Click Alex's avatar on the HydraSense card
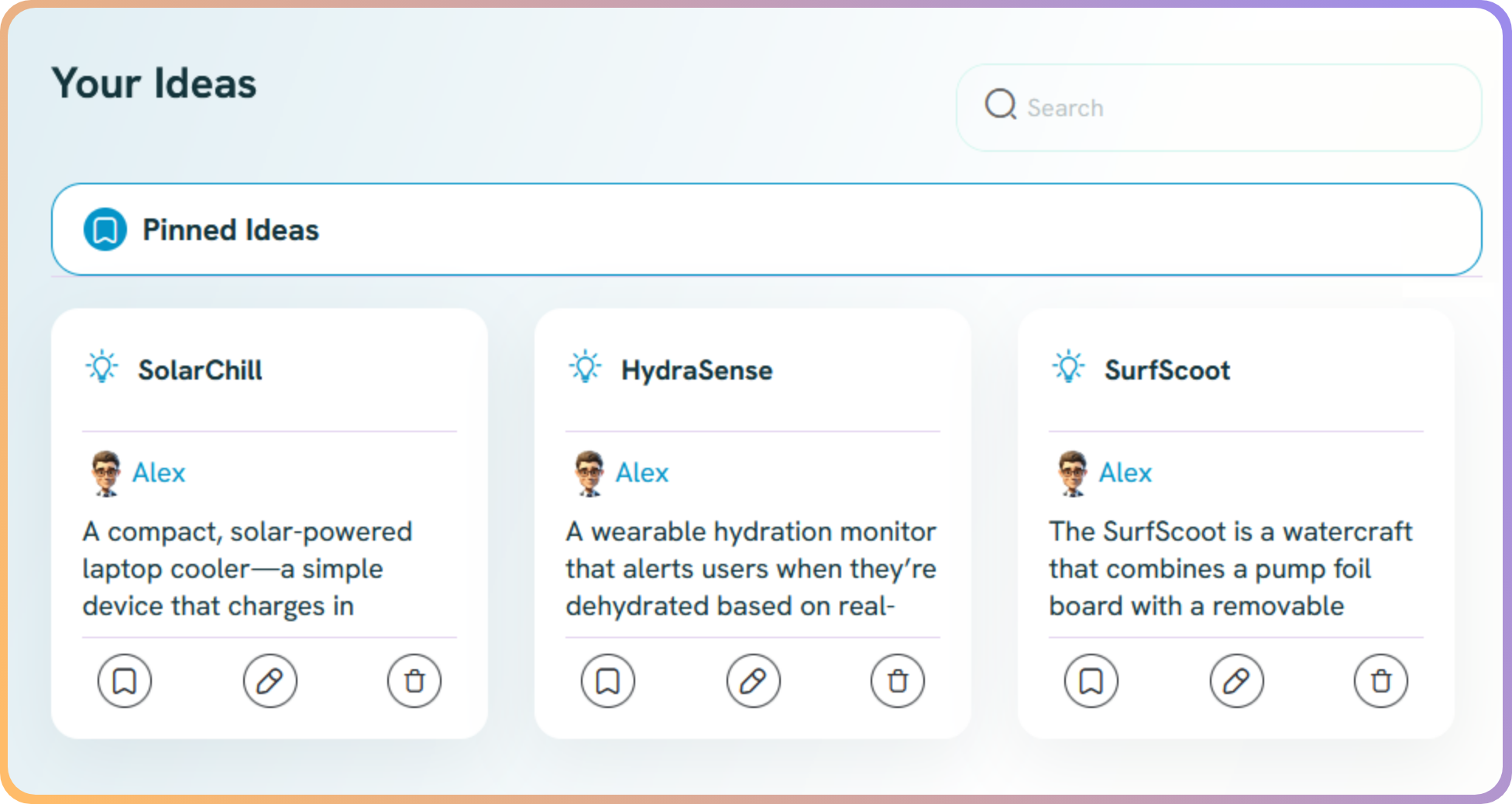The height and width of the screenshot is (804, 1512). 589,472
